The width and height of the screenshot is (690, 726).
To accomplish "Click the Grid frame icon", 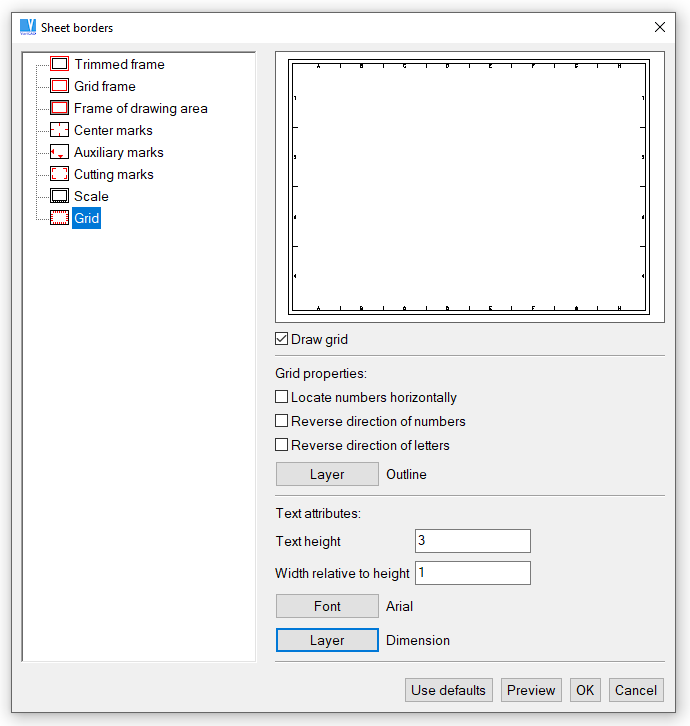I will pos(59,86).
